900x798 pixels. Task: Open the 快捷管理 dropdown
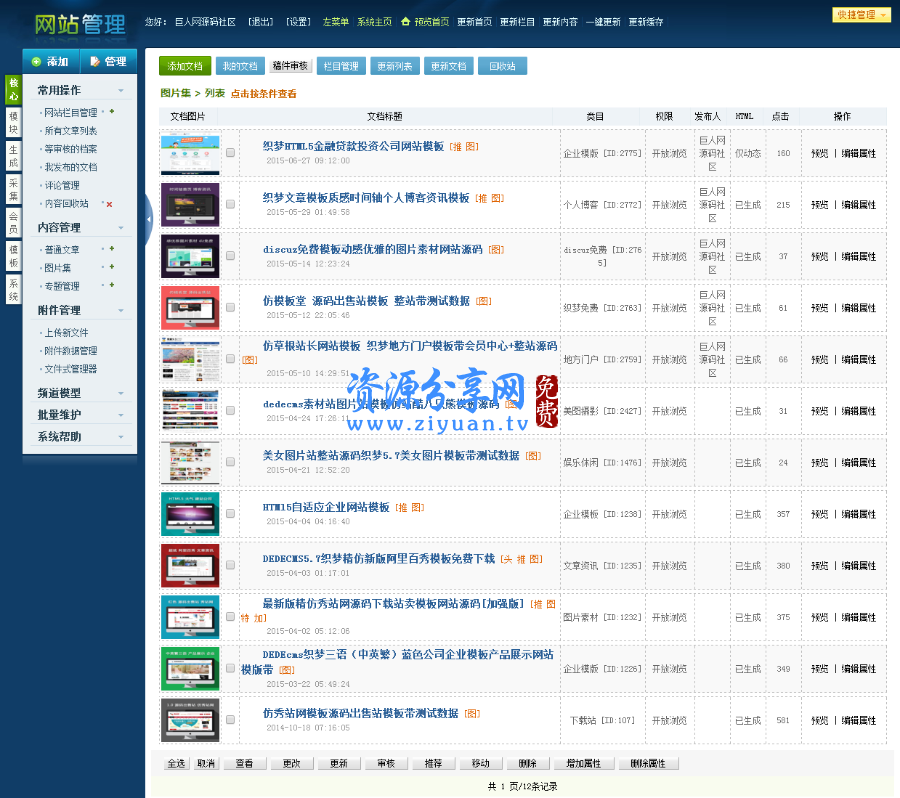point(860,15)
